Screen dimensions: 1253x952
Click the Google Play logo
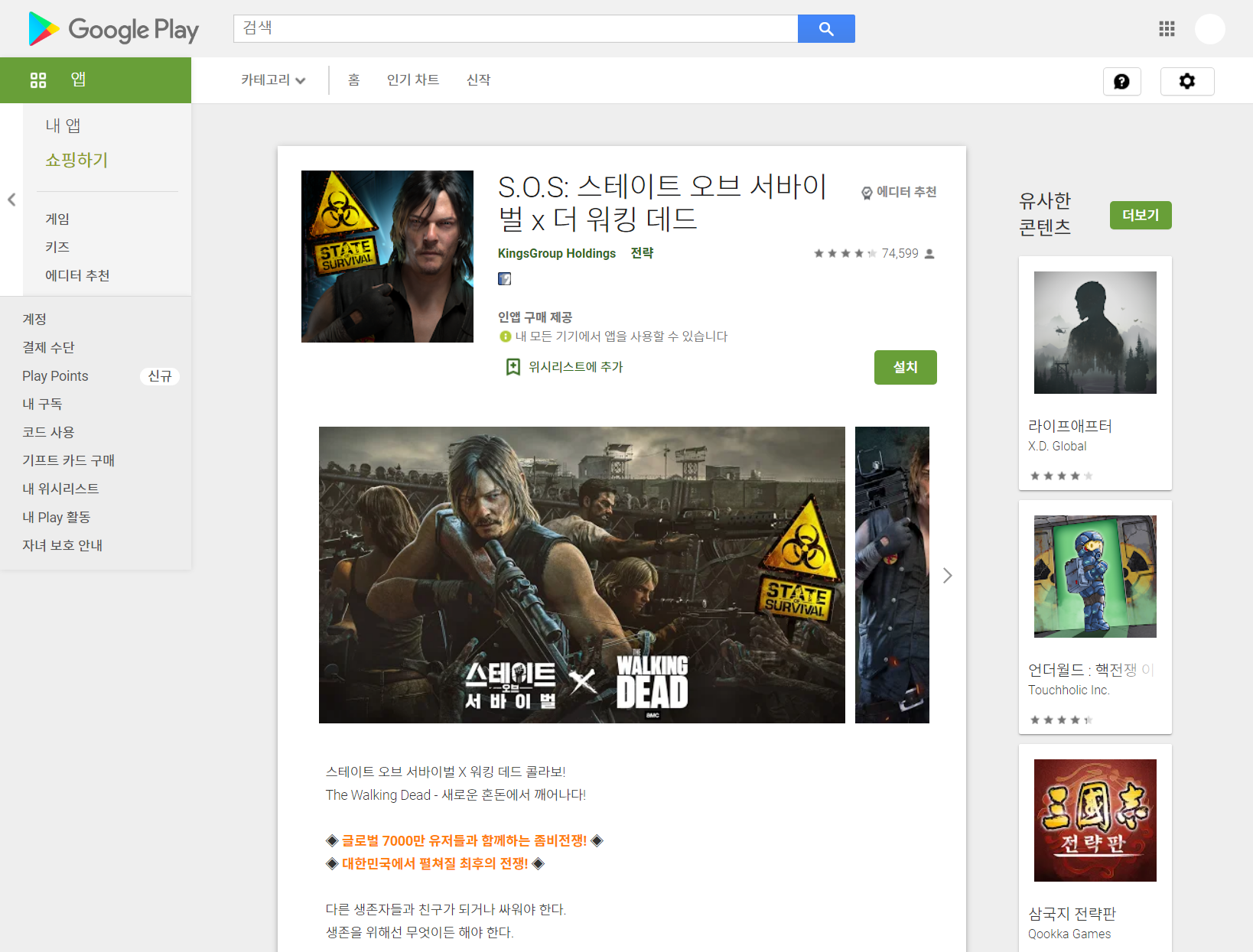coord(113,29)
